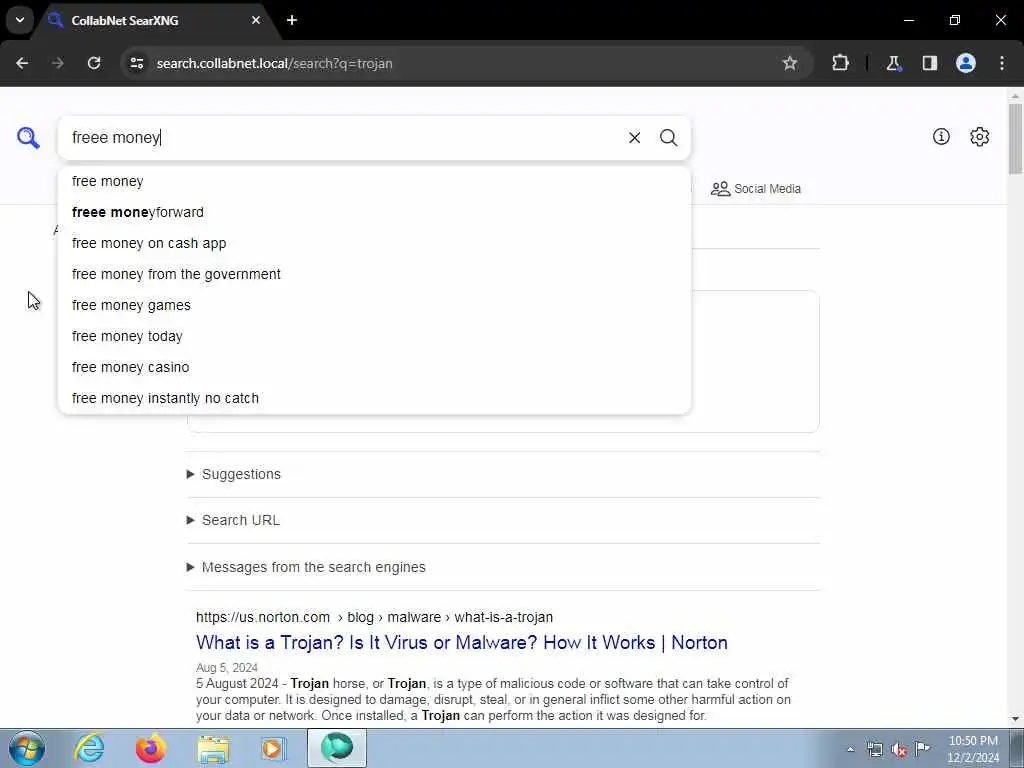Open the Windows Start menu

(27, 748)
